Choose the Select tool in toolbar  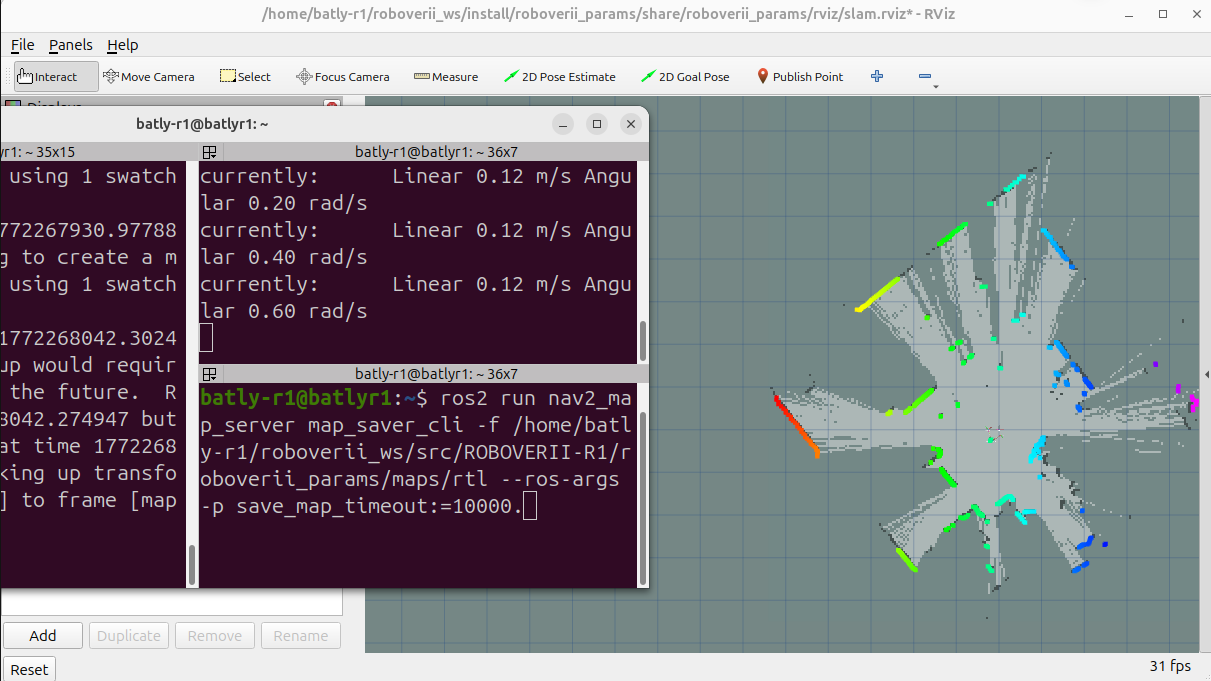click(x=245, y=77)
